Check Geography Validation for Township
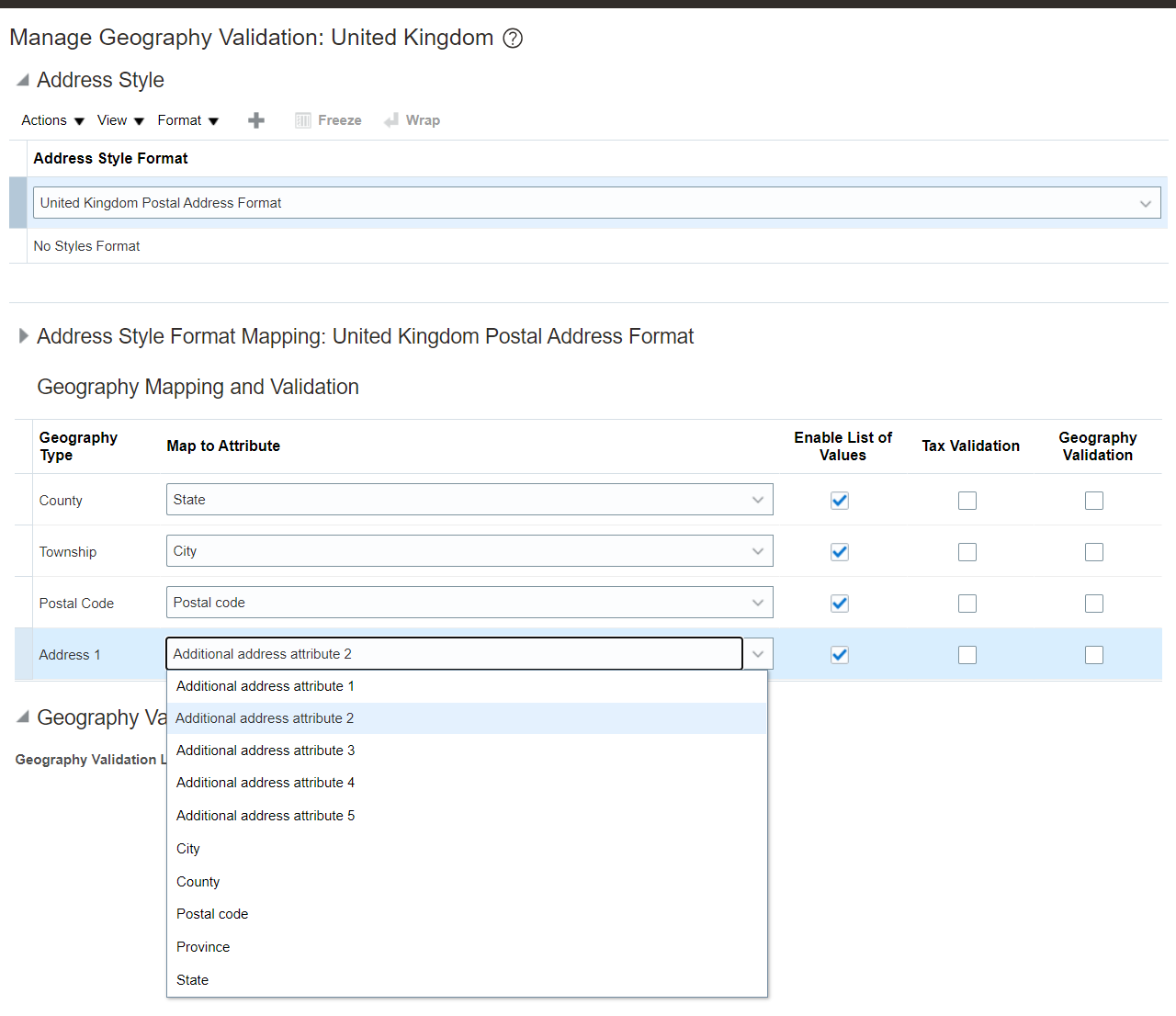 coord(1094,552)
